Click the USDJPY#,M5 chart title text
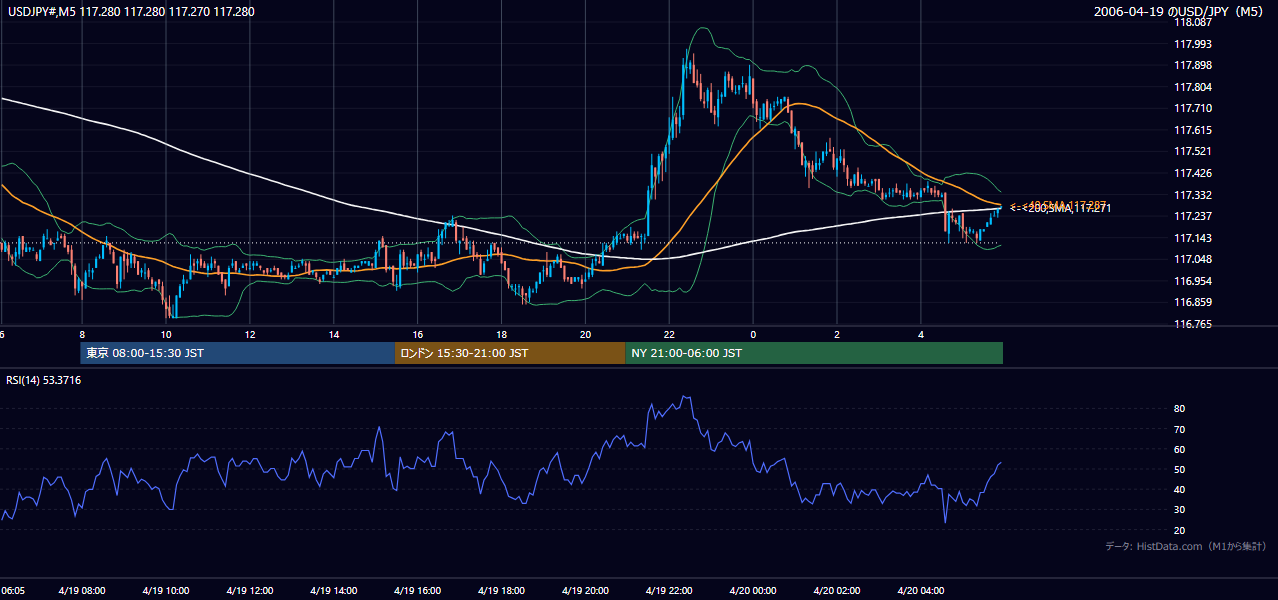Viewport: 1278px width, 600px height. point(129,12)
